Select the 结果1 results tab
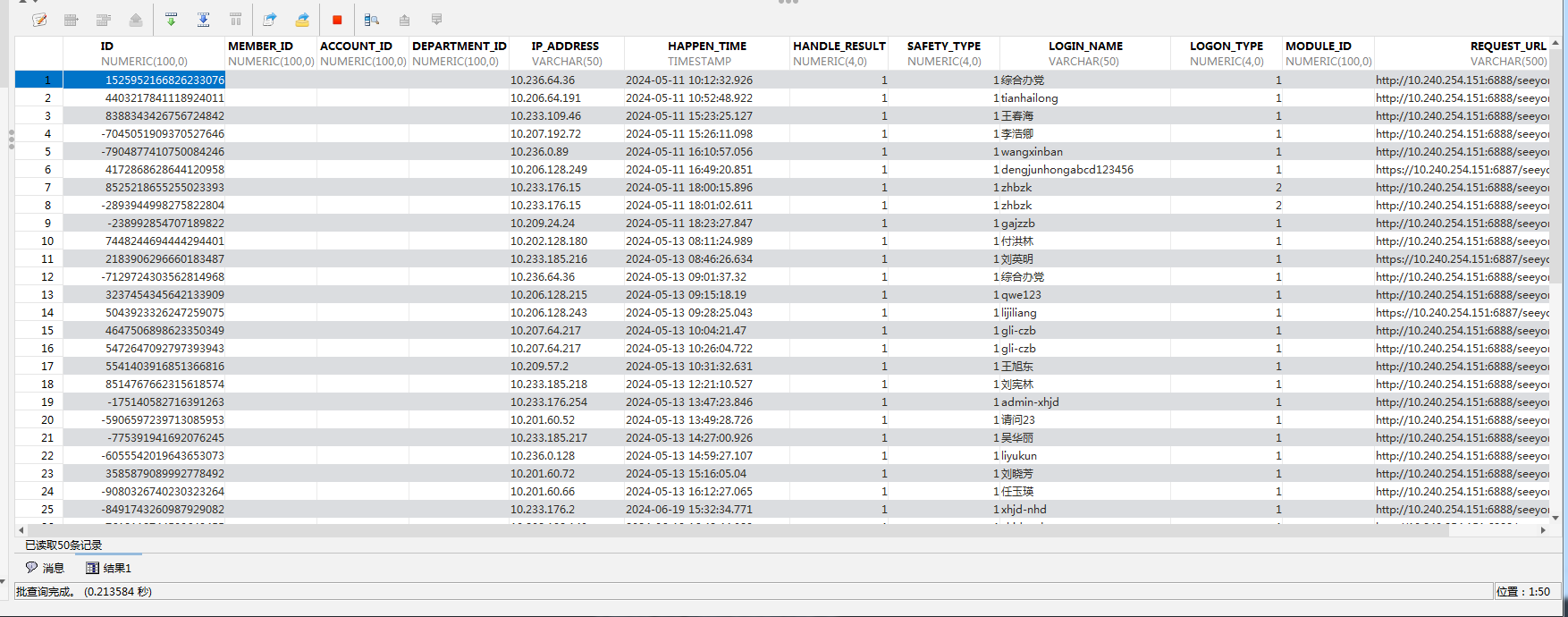1568x617 pixels. click(108, 568)
